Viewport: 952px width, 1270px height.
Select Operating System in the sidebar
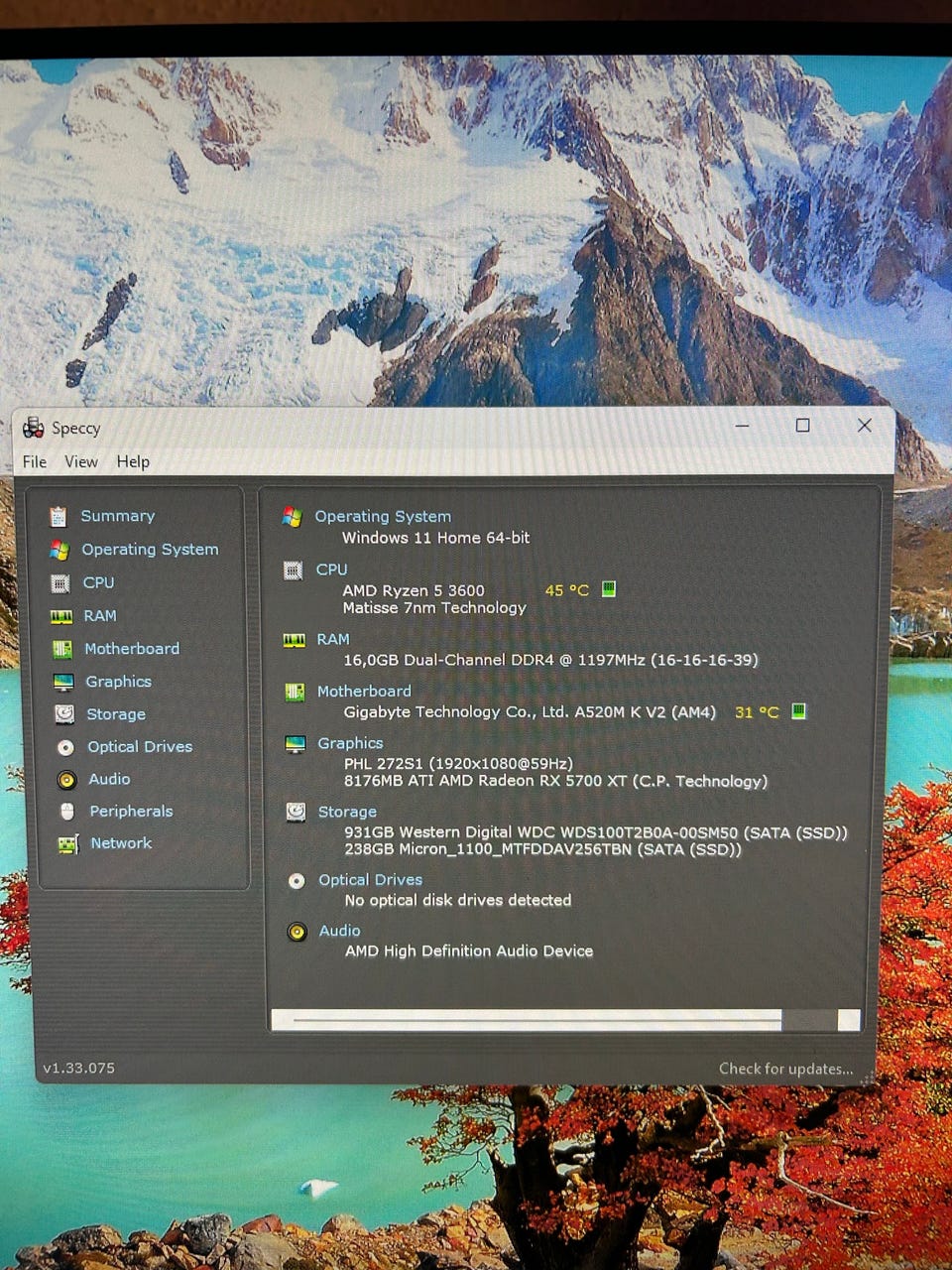pos(150,550)
